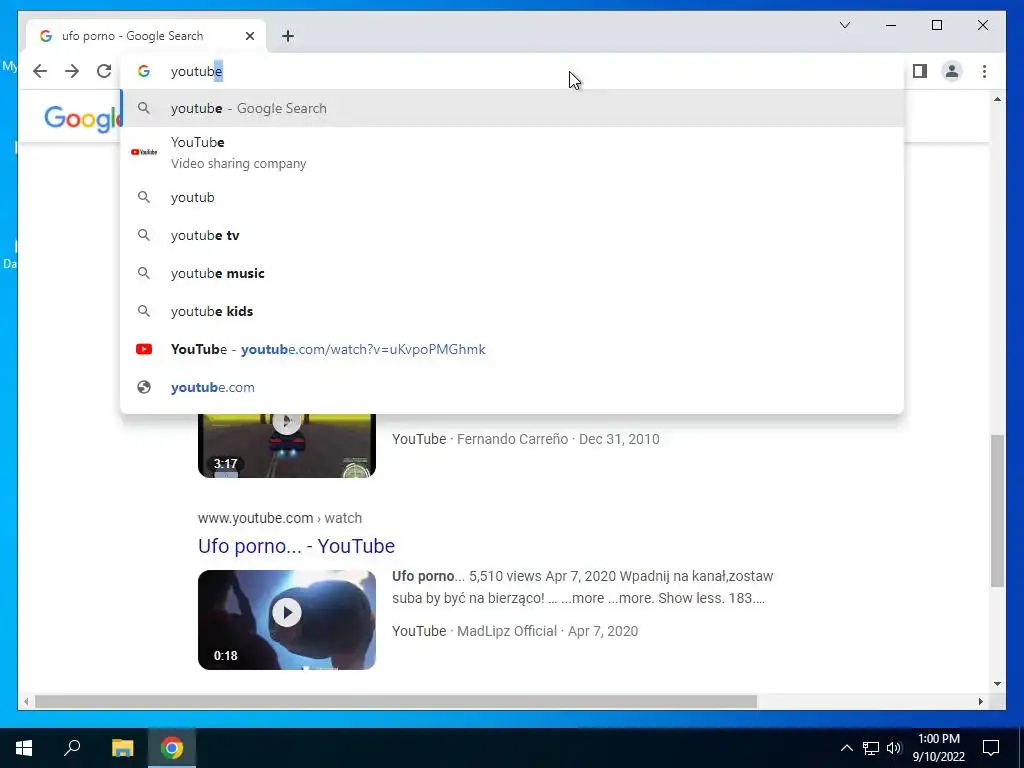This screenshot has height=768, width=1024.
Task: Click the vertical scrollbar down arrow
Action: [997, 684]
